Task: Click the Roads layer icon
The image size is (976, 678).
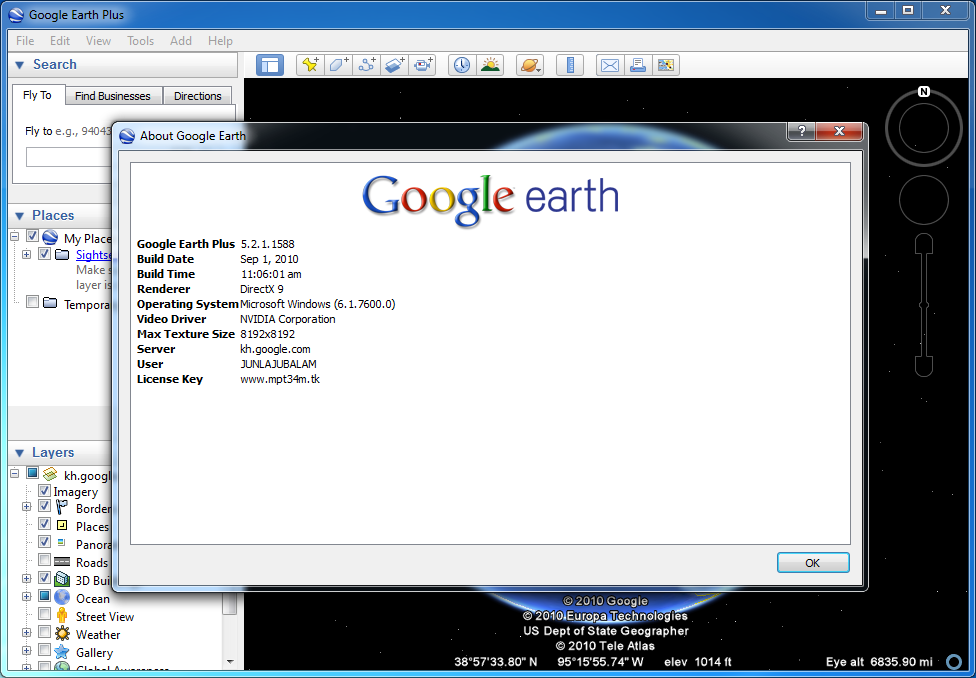Action: click(62, 562)
